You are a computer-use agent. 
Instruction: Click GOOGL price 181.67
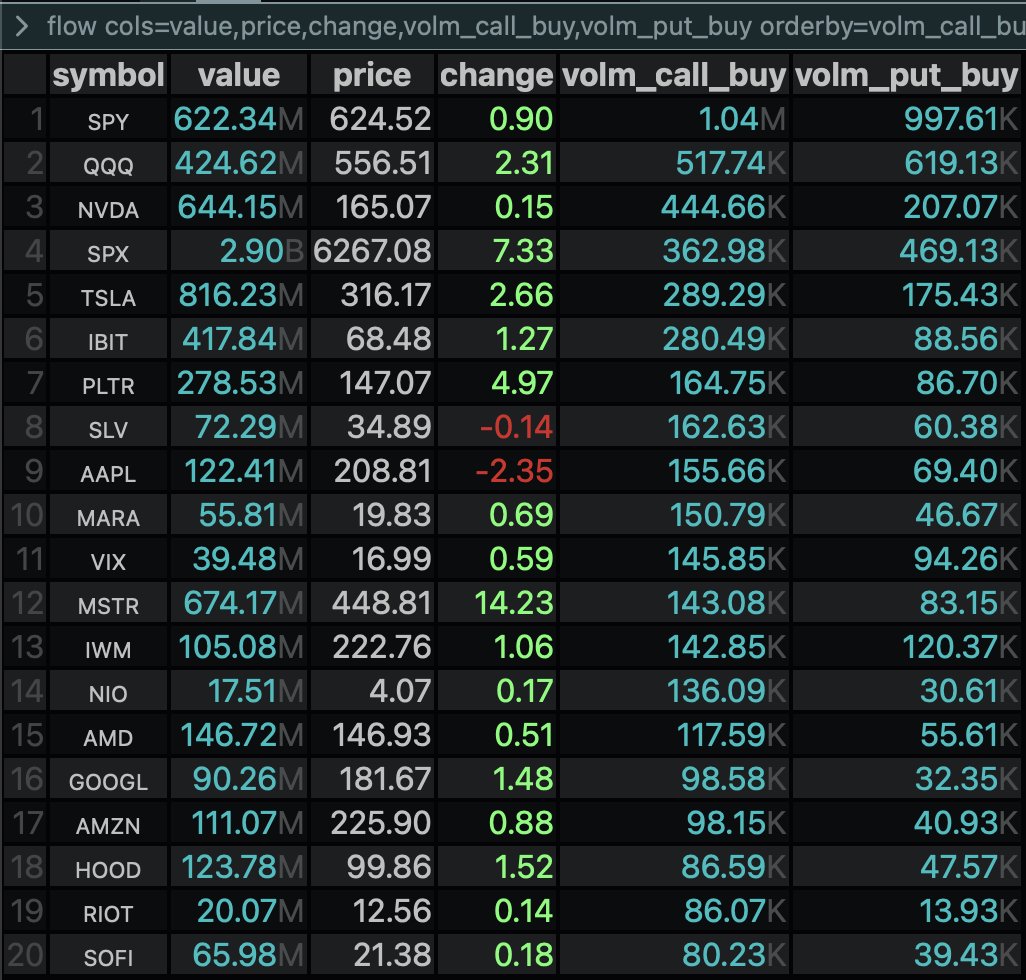(385, 779)
